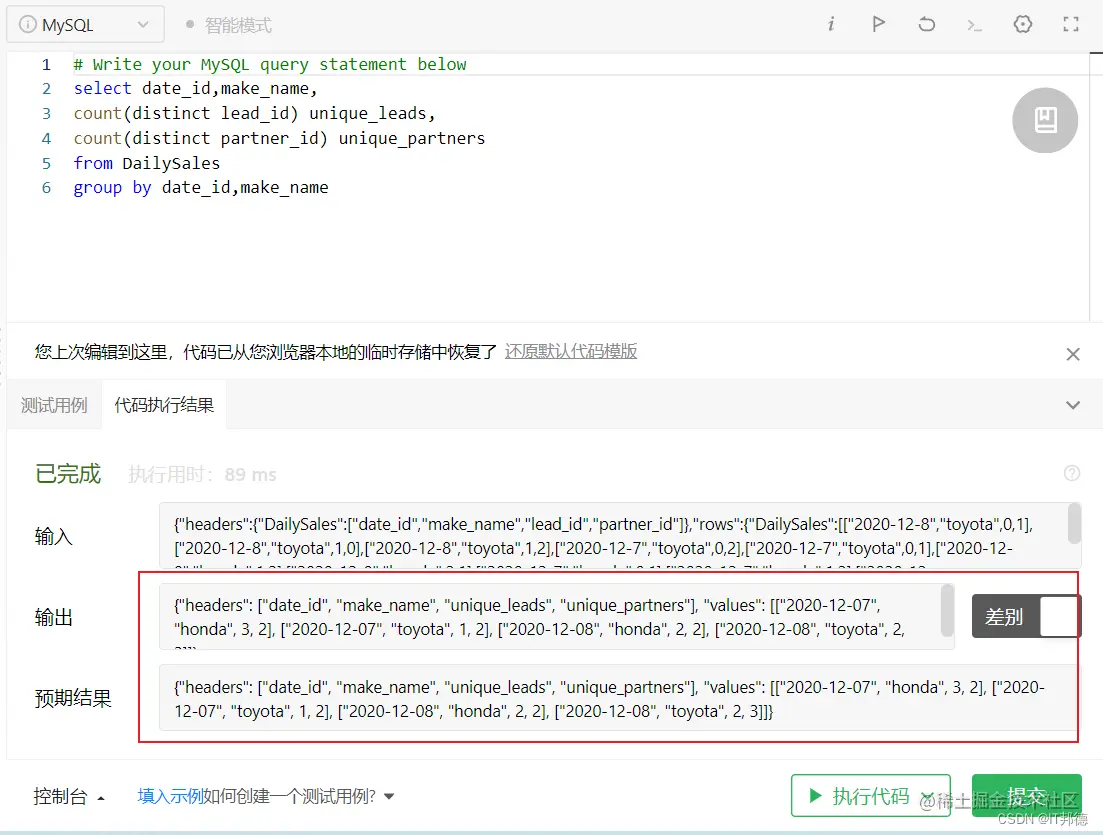Click code line 'select date_id,make_name,'
Image resolution: width=1103 pixels, height=835 pixels.
(196, 89)
